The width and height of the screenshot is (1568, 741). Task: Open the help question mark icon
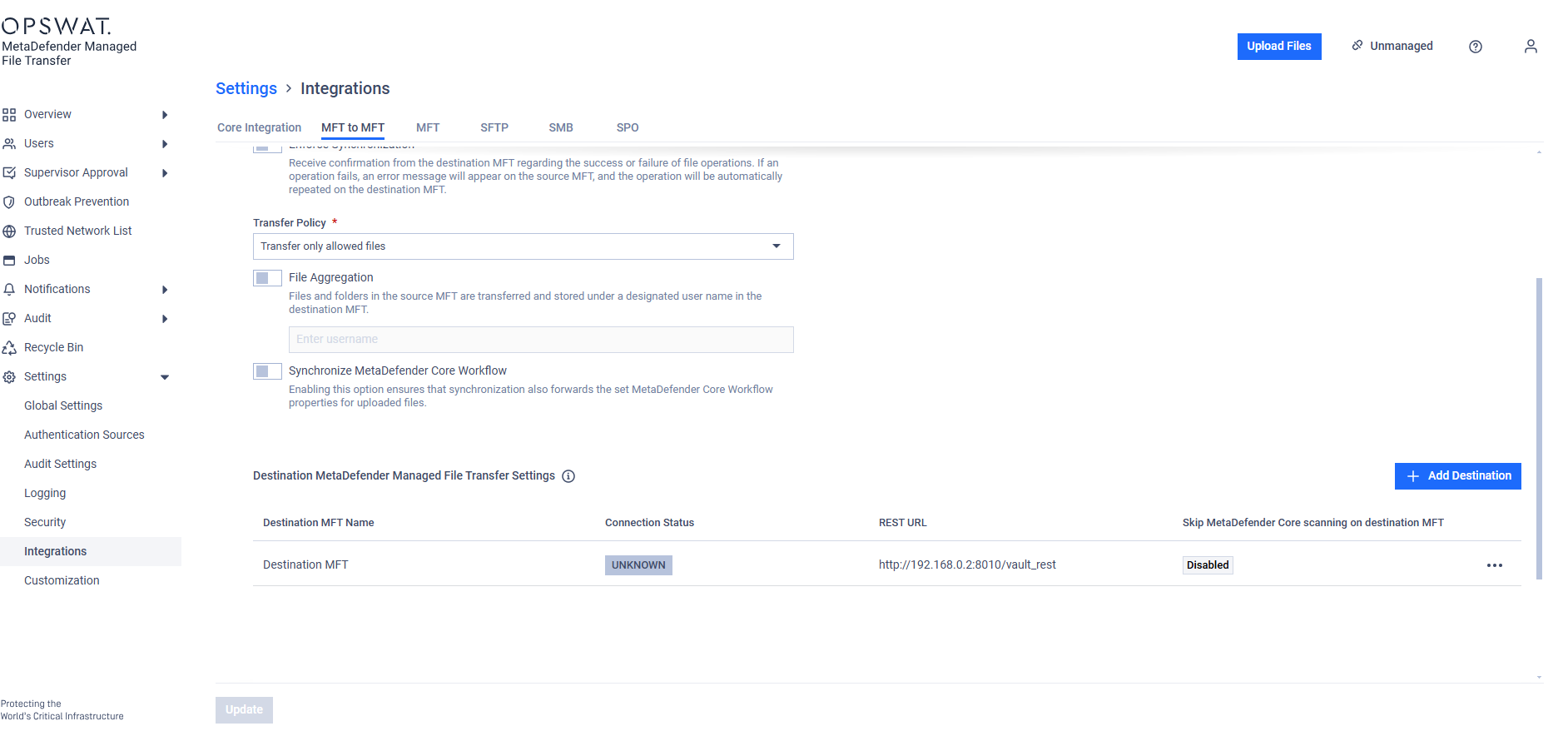tap(1476, 47)
